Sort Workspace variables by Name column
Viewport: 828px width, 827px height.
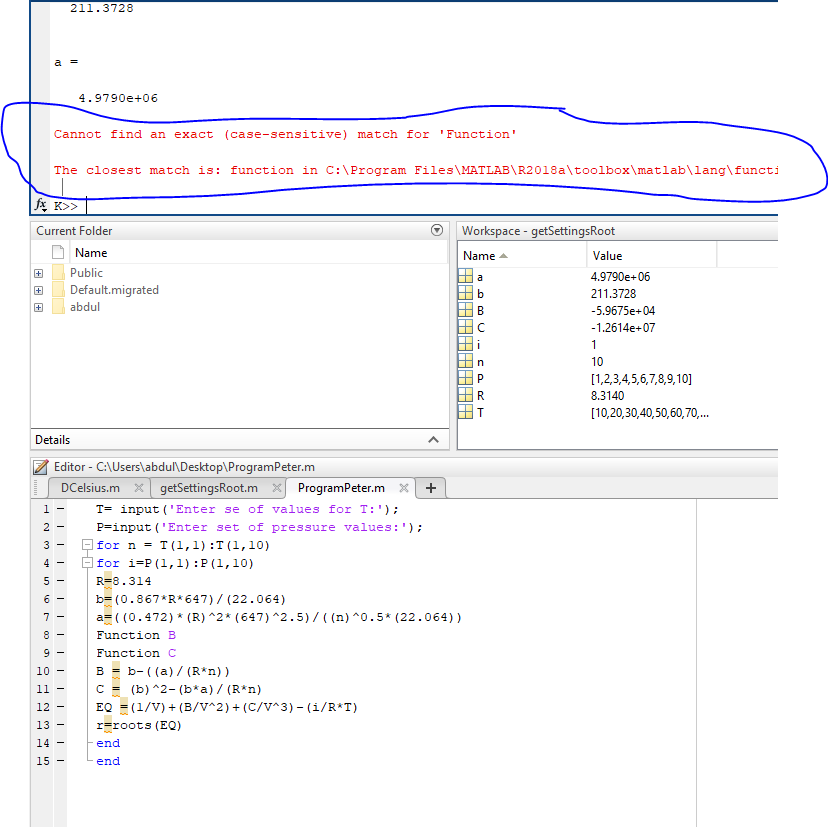(478, 254)
